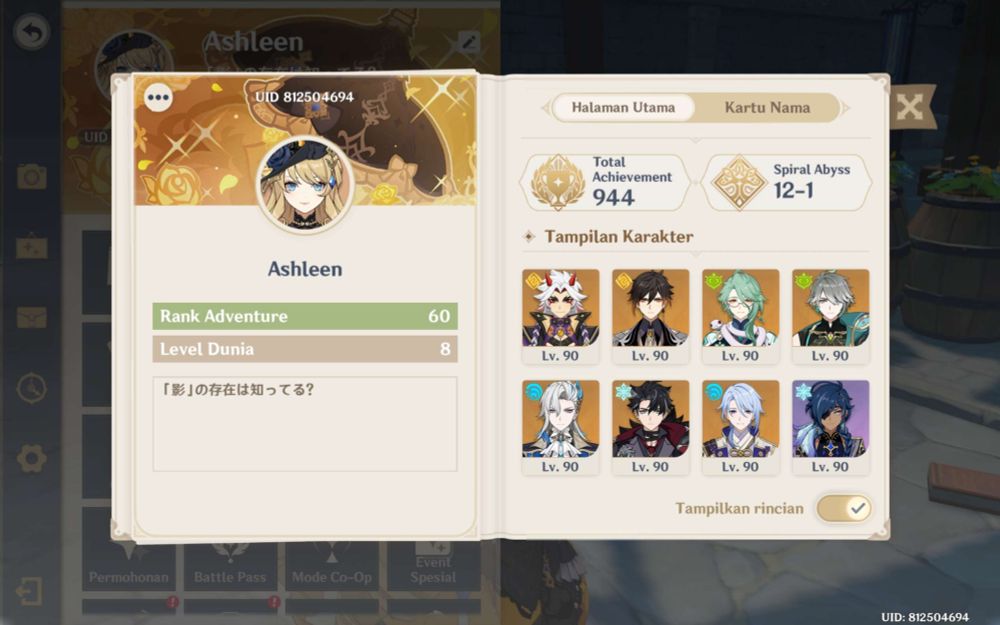
Task: Click the Ashleen profile avatar portrait
Action: tap(305, 185)
